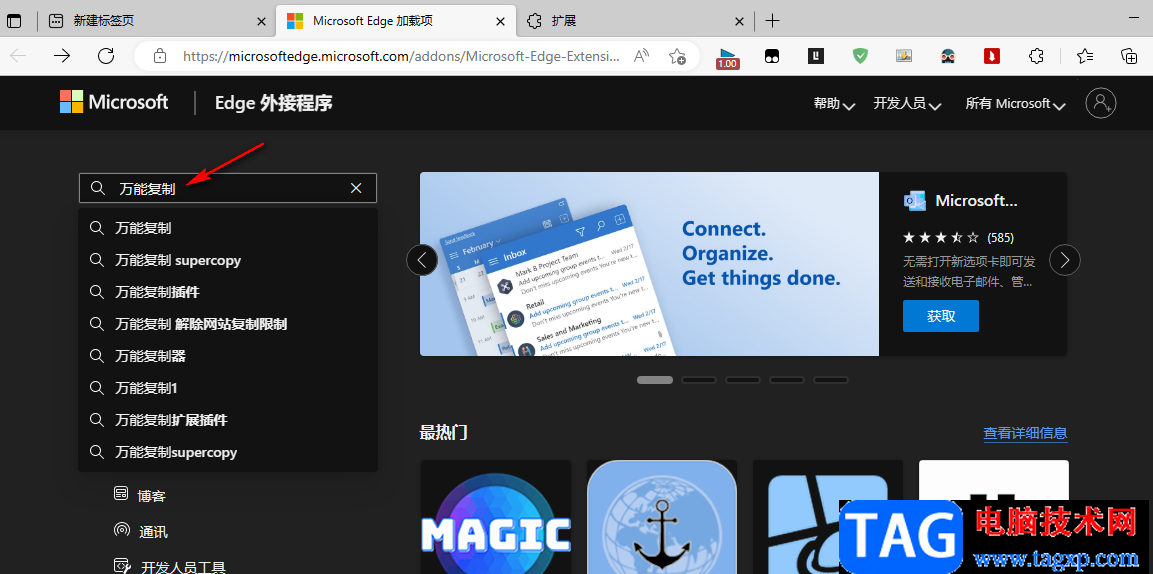Choose suggestion 万能复制1
This screenshot has width=1153, height=574.
click(x=228, y=388)
